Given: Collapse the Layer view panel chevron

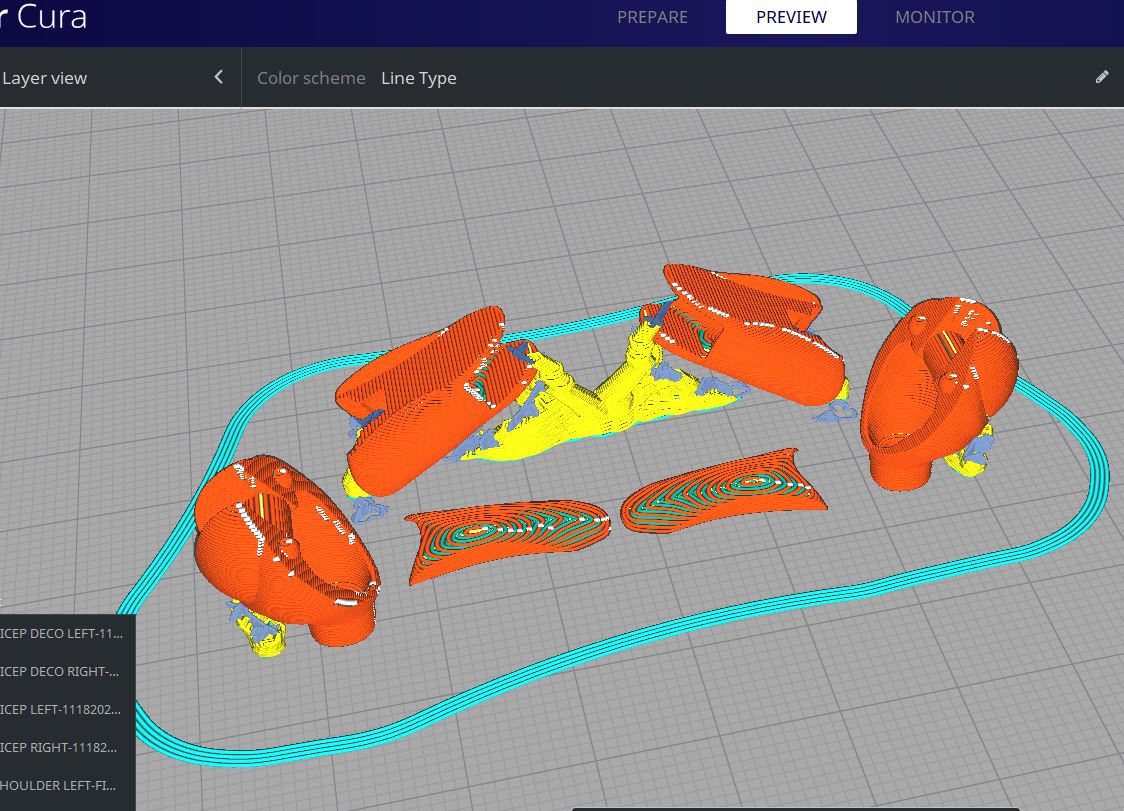Looking at the screenshot, I should [x=219, y=77].
